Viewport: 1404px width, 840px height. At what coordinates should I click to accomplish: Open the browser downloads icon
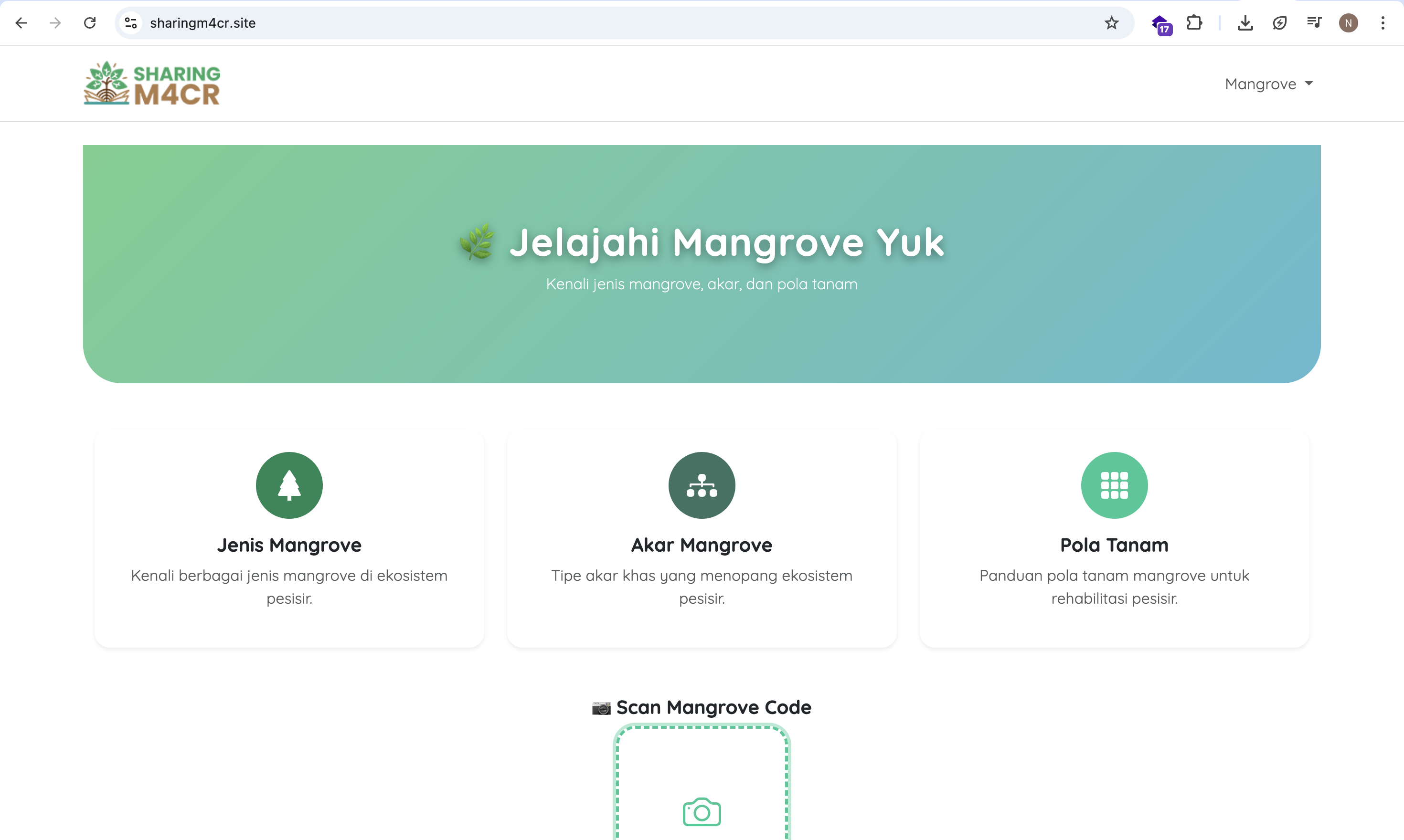pyautogui.click(x=1245, y=22)
